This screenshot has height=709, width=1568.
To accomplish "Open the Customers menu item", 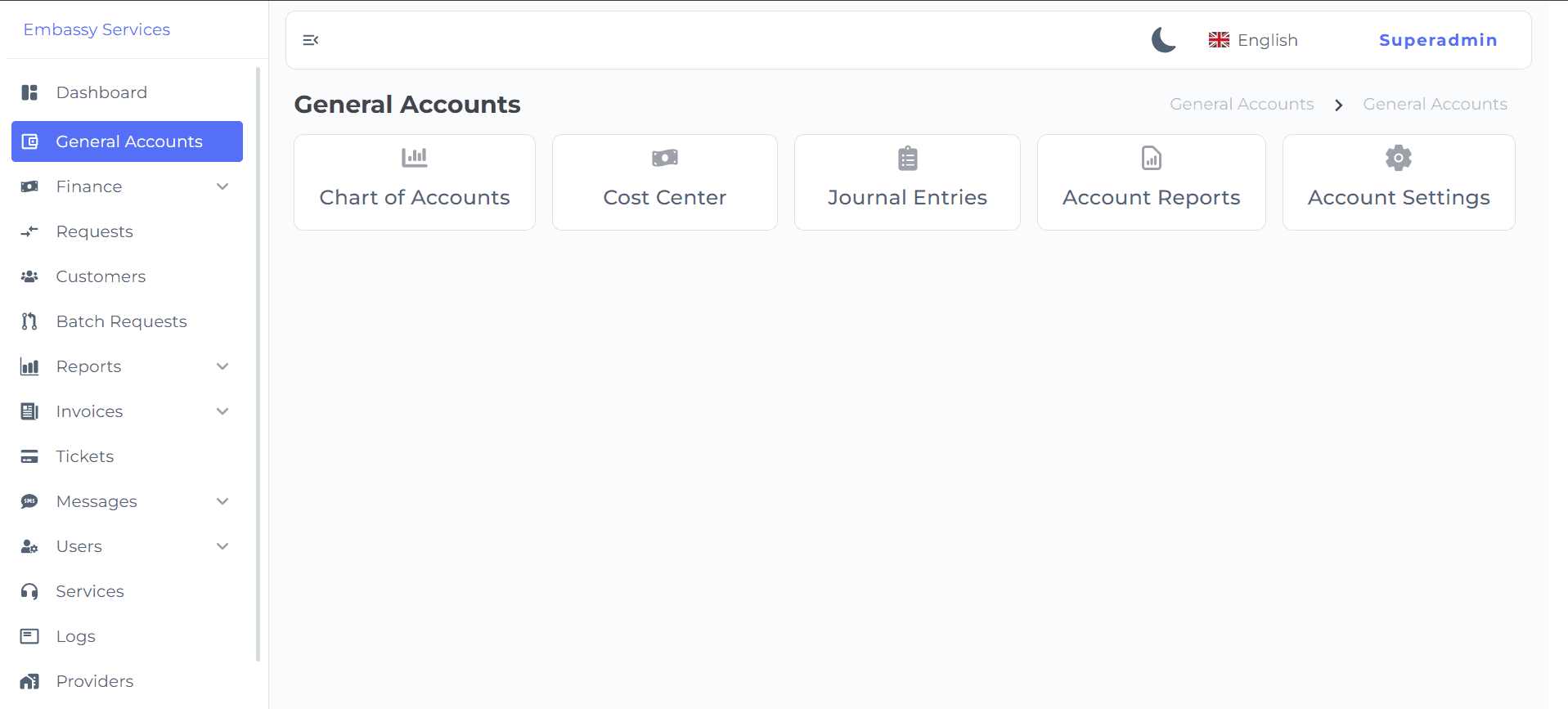I will [x=101, y=276].
